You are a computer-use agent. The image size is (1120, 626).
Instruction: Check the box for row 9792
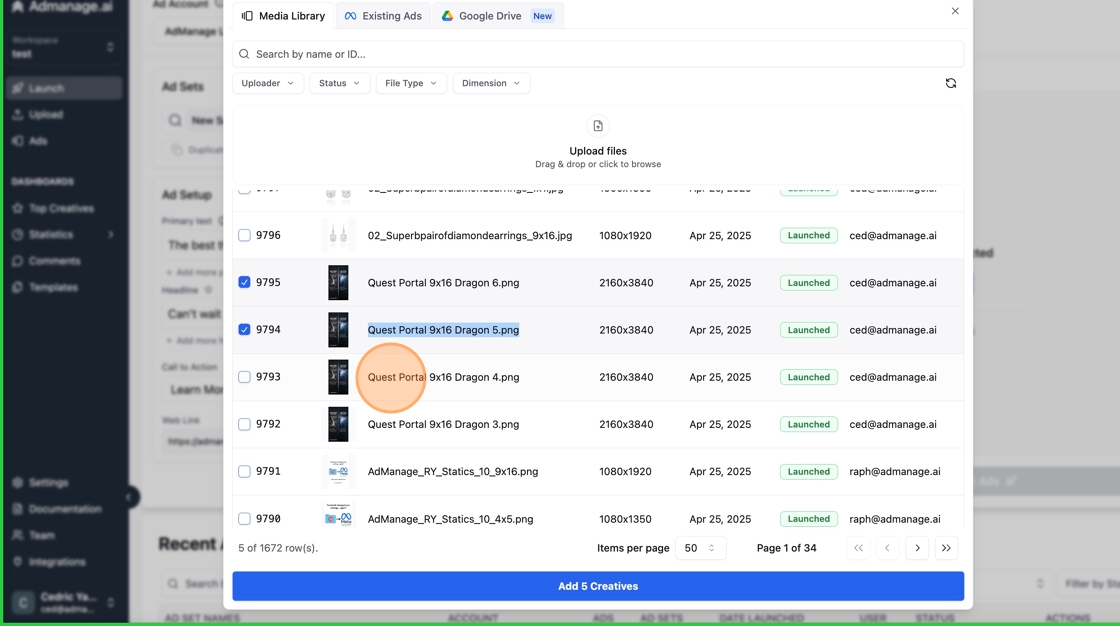(244, 424)
